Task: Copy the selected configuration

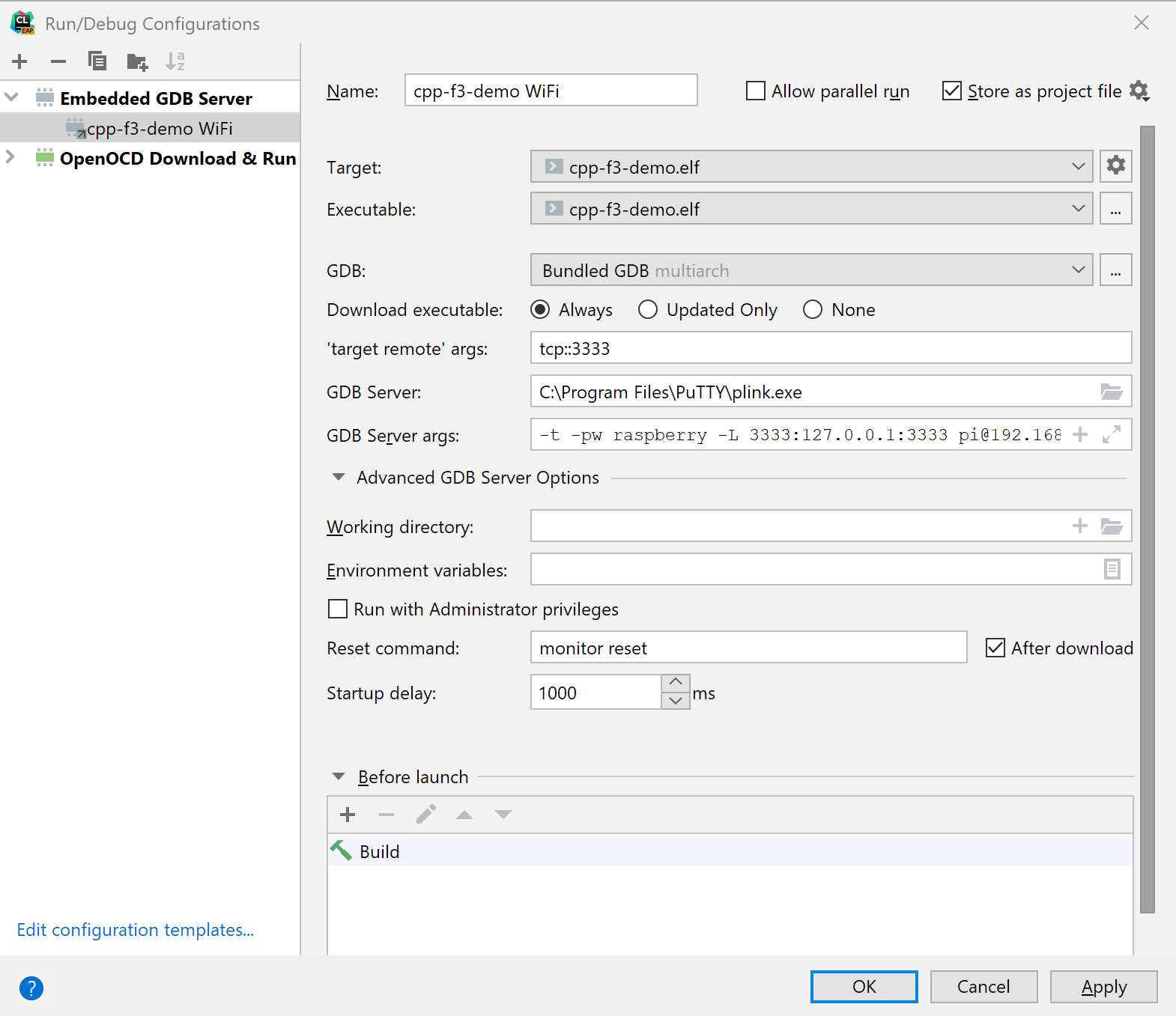Action: (97, 61)
